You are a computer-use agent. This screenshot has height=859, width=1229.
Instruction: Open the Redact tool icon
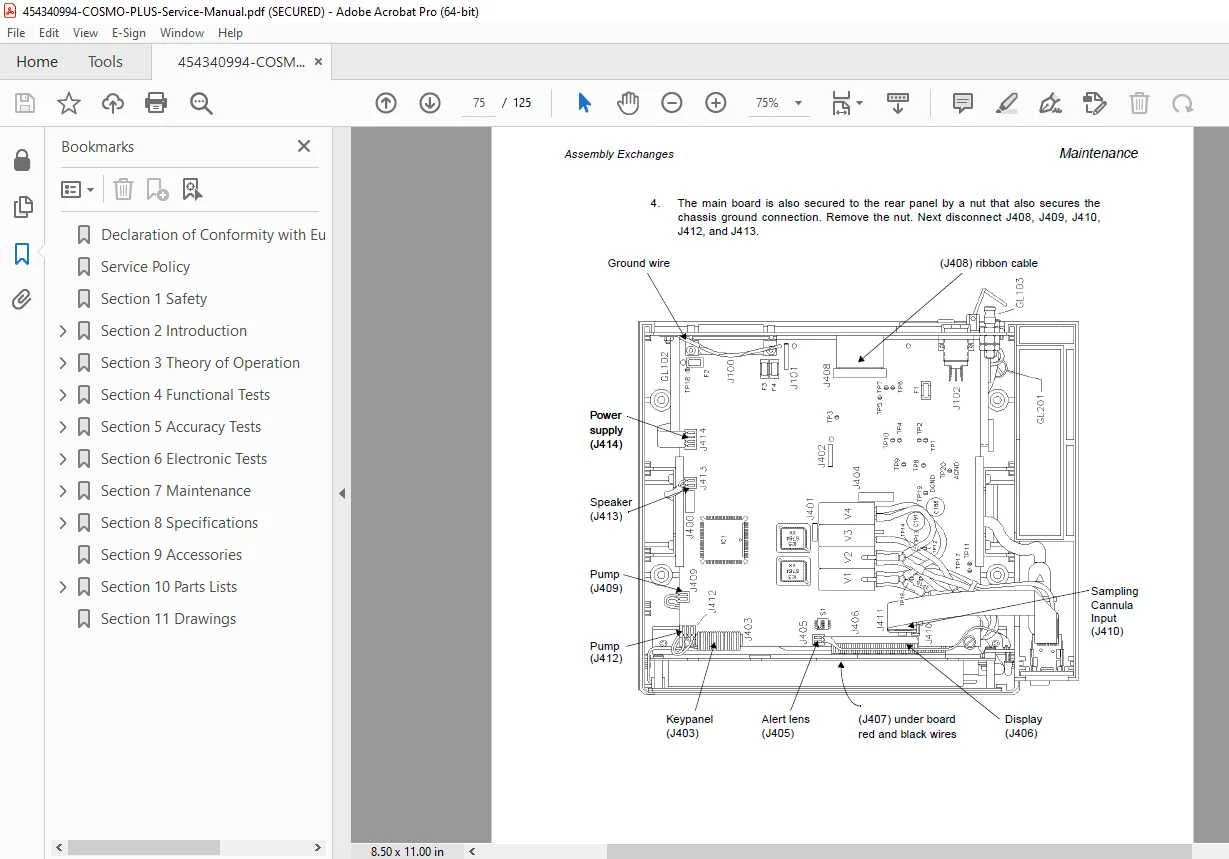(1094, 103)
